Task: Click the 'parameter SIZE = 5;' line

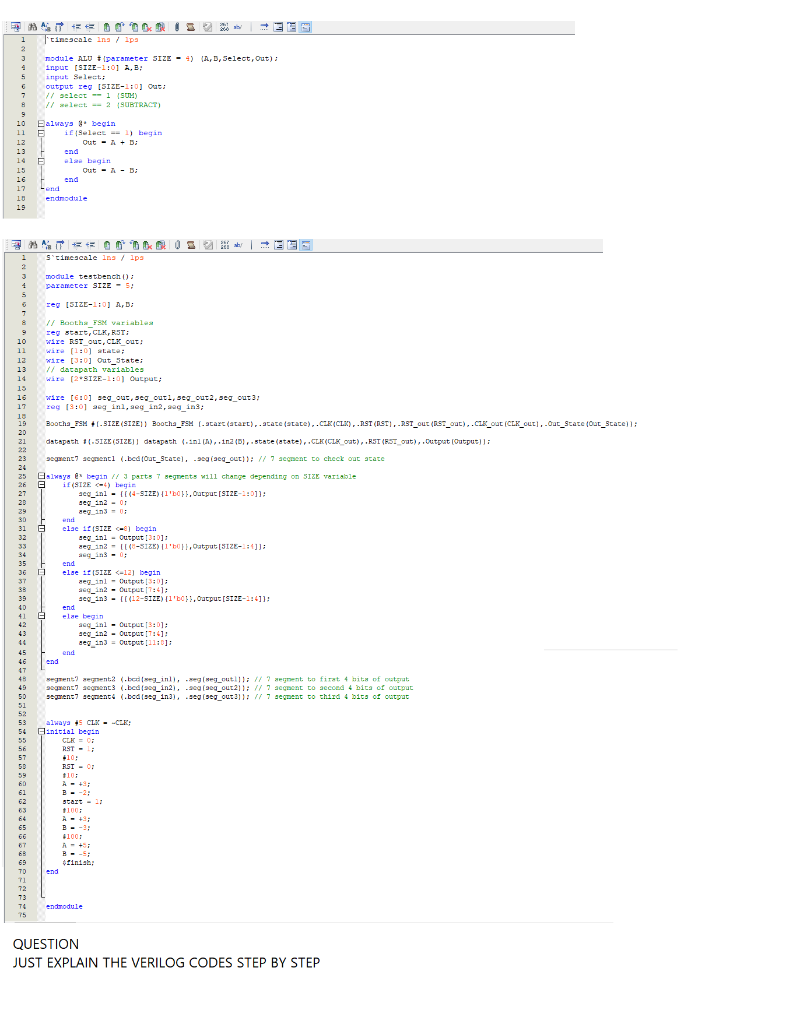Action: 89,285
